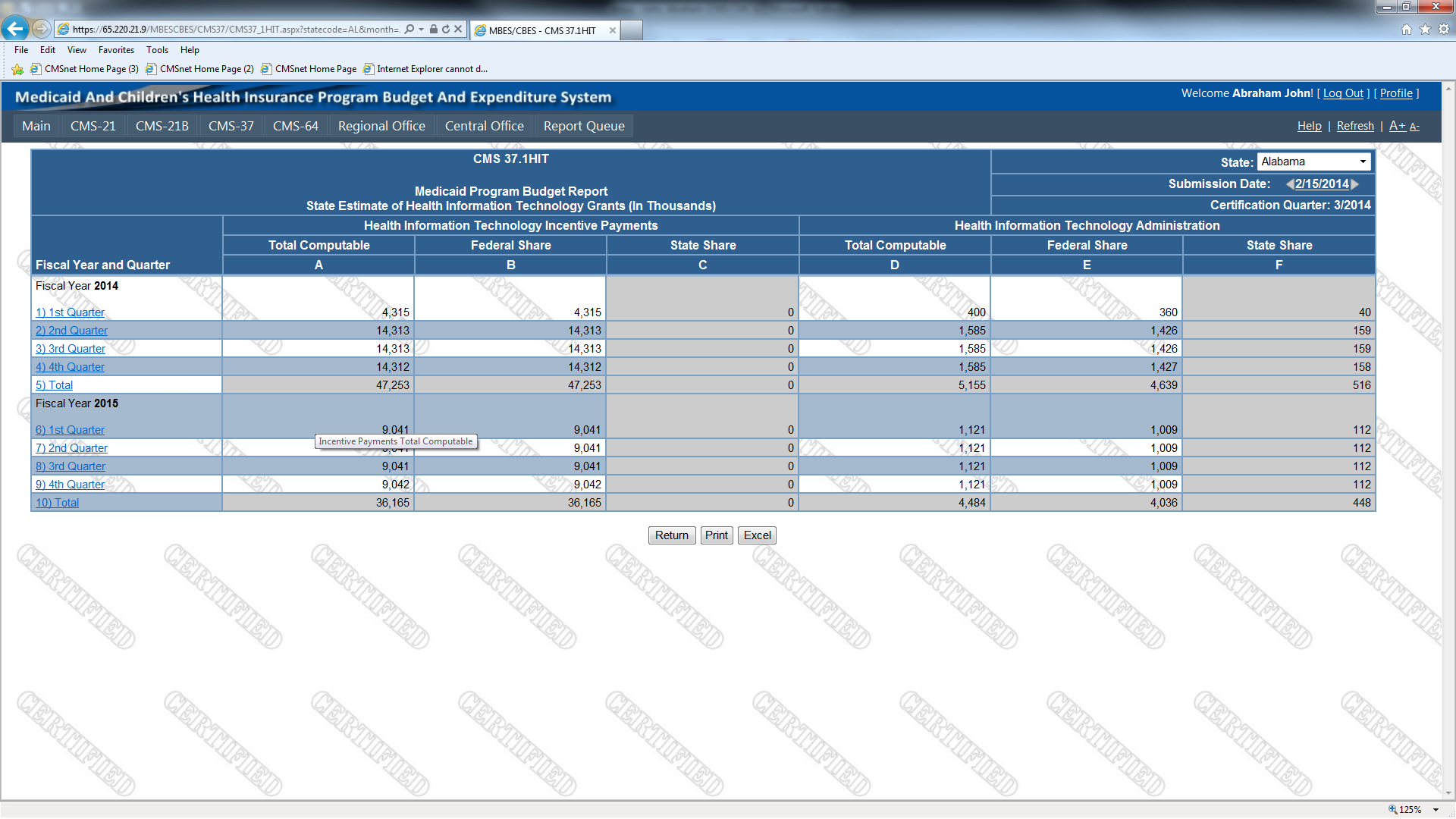
Task: Open new blank browser tab
Action: [632, 30]
